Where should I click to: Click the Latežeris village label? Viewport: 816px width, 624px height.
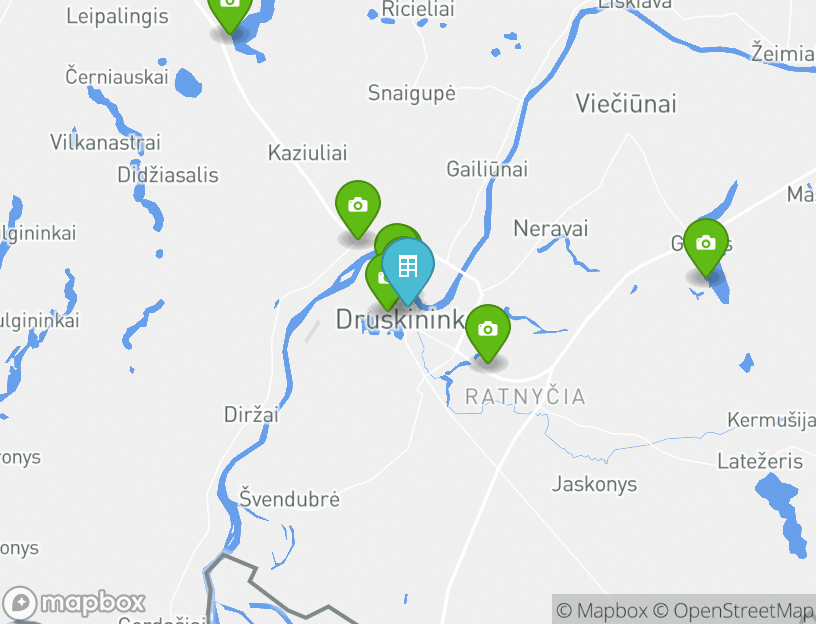click(760, 462)
